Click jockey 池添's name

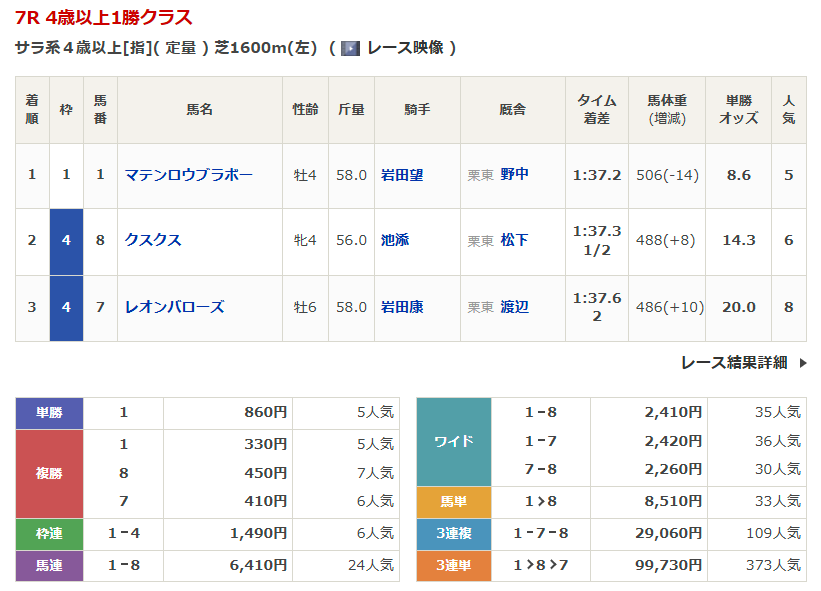coord(395,240)
